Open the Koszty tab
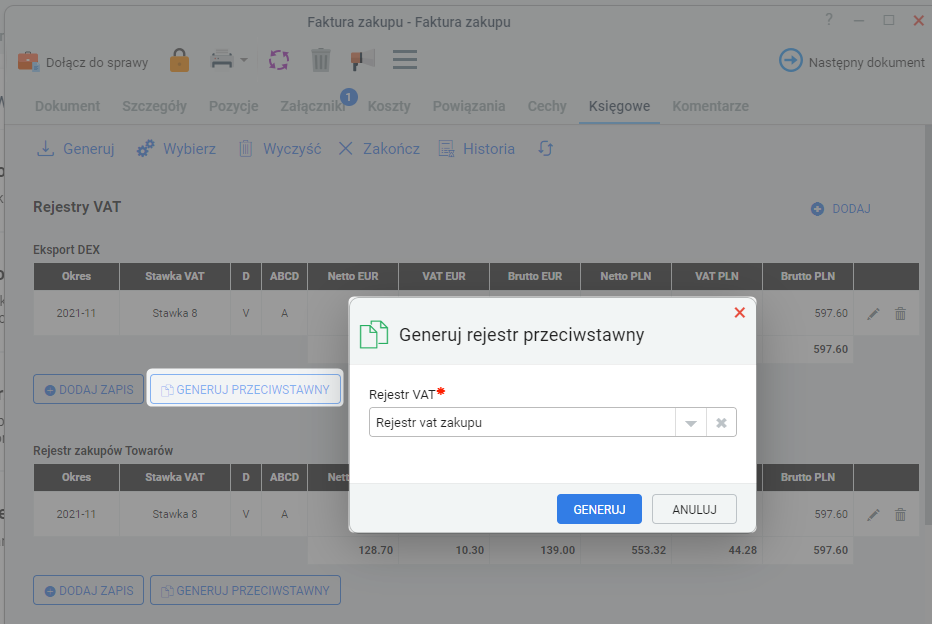 389,106
